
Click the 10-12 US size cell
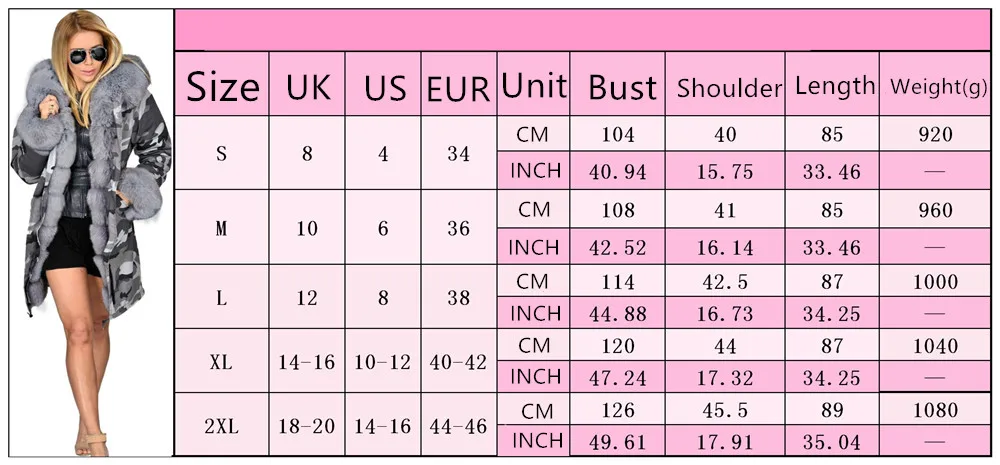point(383,362)
